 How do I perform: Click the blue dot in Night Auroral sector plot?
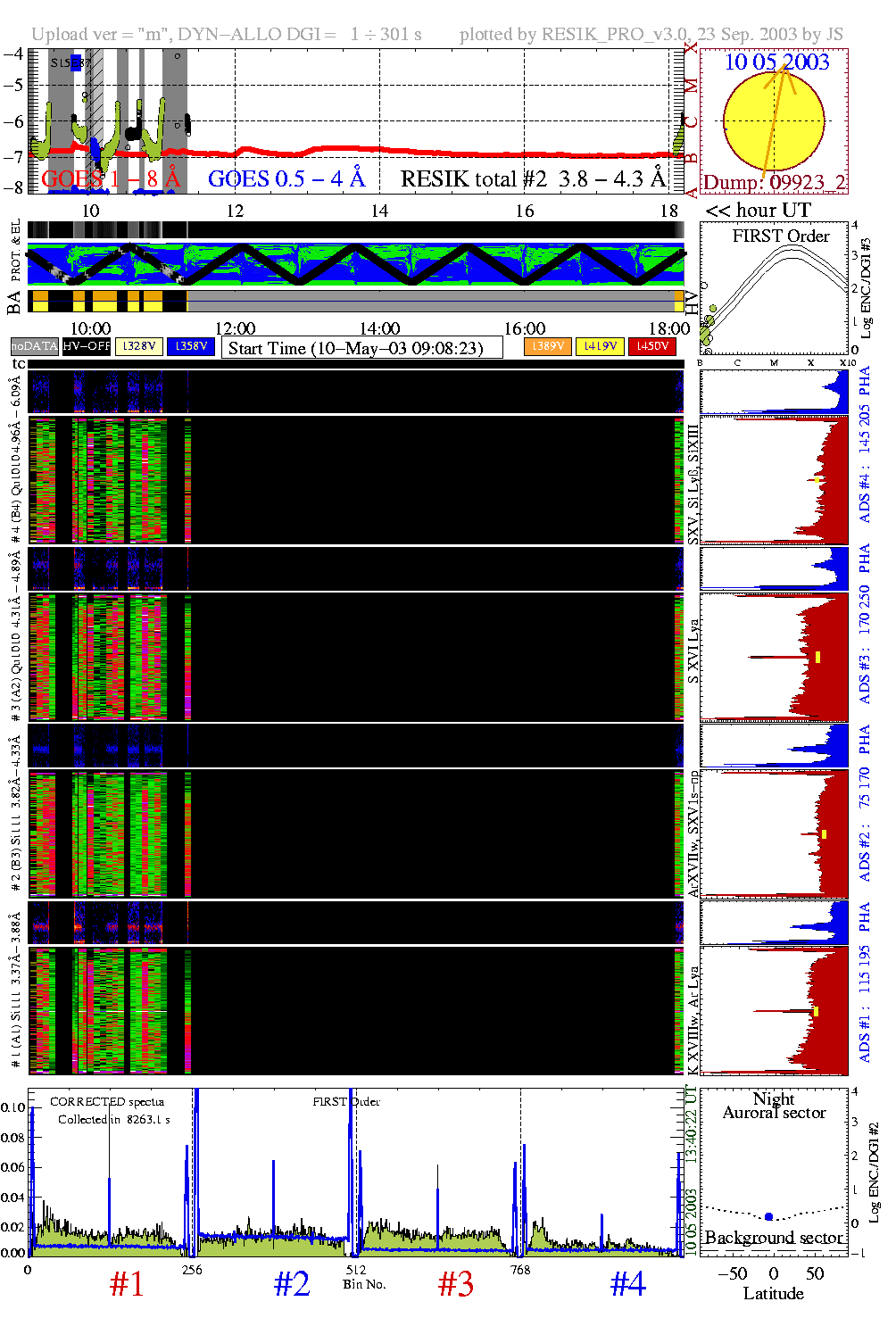coord(768,1216)
